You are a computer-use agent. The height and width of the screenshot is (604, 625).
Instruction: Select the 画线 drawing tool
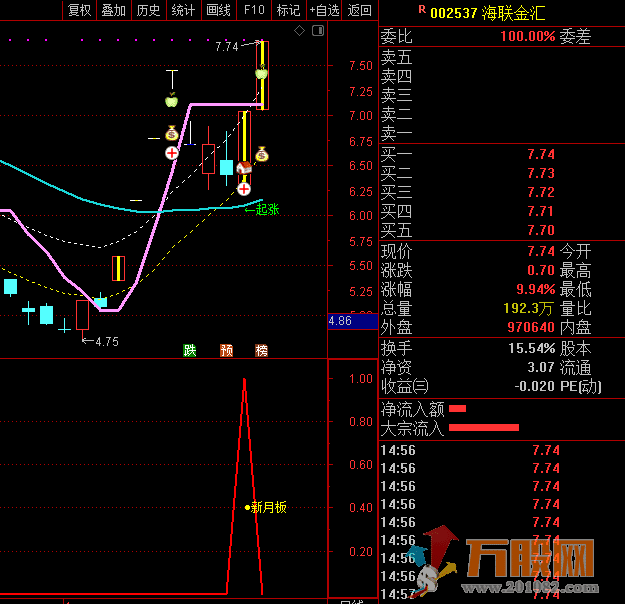218,10
